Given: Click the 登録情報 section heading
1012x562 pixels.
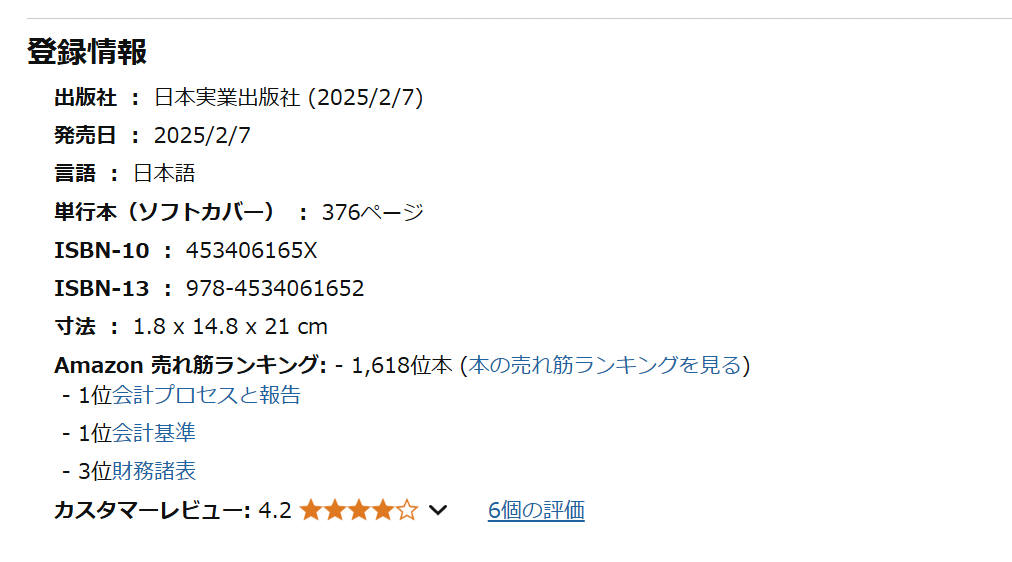Looking at the screenshot, I should (x=87, y=52).
